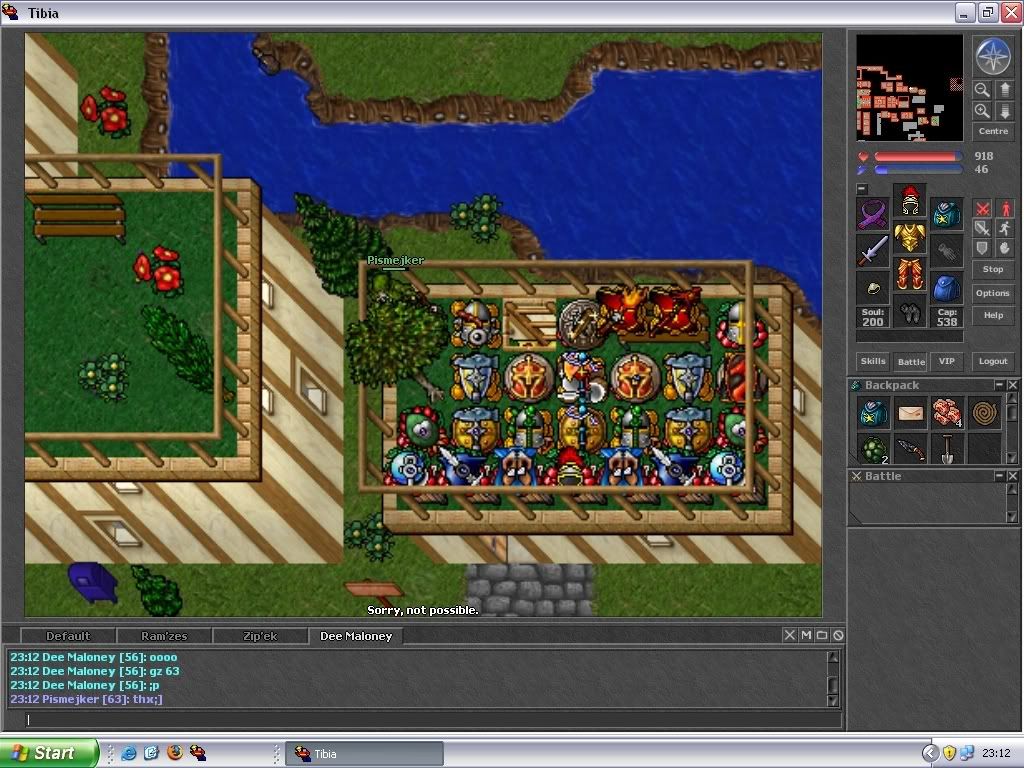The width and height of the screenshot is (1024, 768).
Task: Open the Skills window
Action: [x=873, y=361]
